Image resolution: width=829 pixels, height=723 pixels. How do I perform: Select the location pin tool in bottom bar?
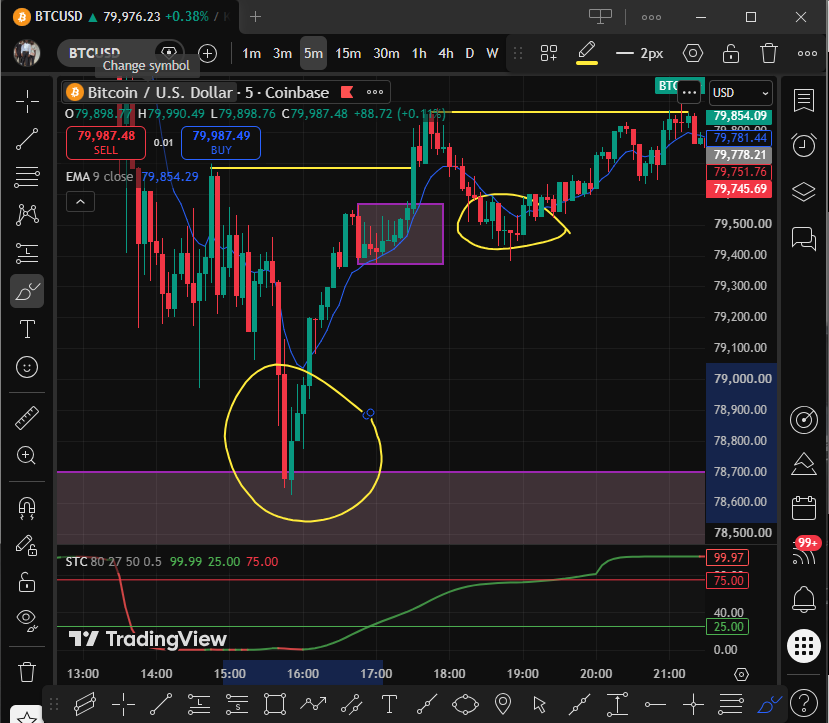pyautogui.click(x=503, y=704)
